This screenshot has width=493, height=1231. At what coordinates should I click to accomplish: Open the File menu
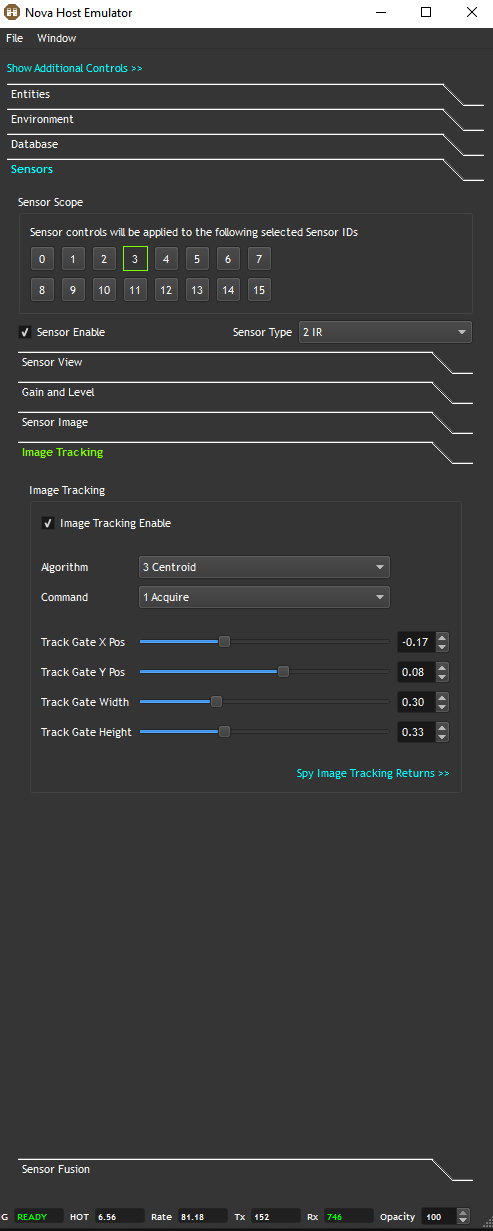click(x=14, y=38)
